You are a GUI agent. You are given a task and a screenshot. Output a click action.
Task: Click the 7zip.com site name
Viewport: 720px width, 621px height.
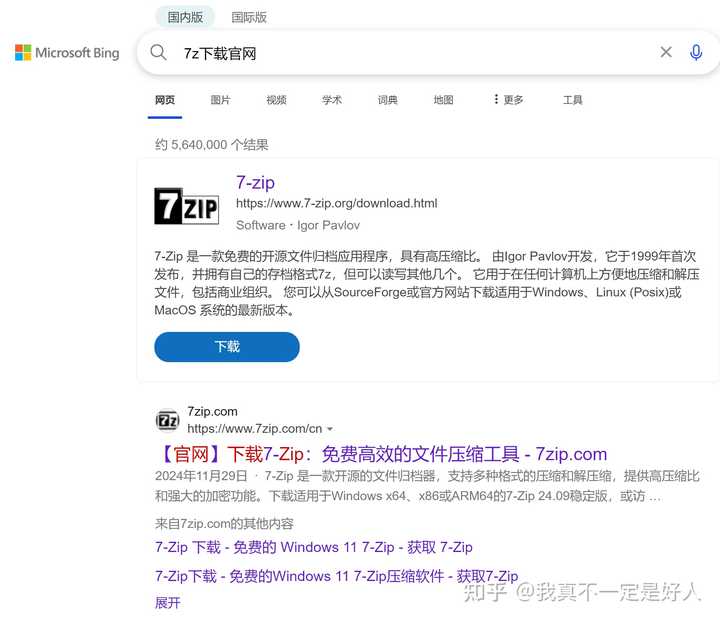click(x=213, y=411)
